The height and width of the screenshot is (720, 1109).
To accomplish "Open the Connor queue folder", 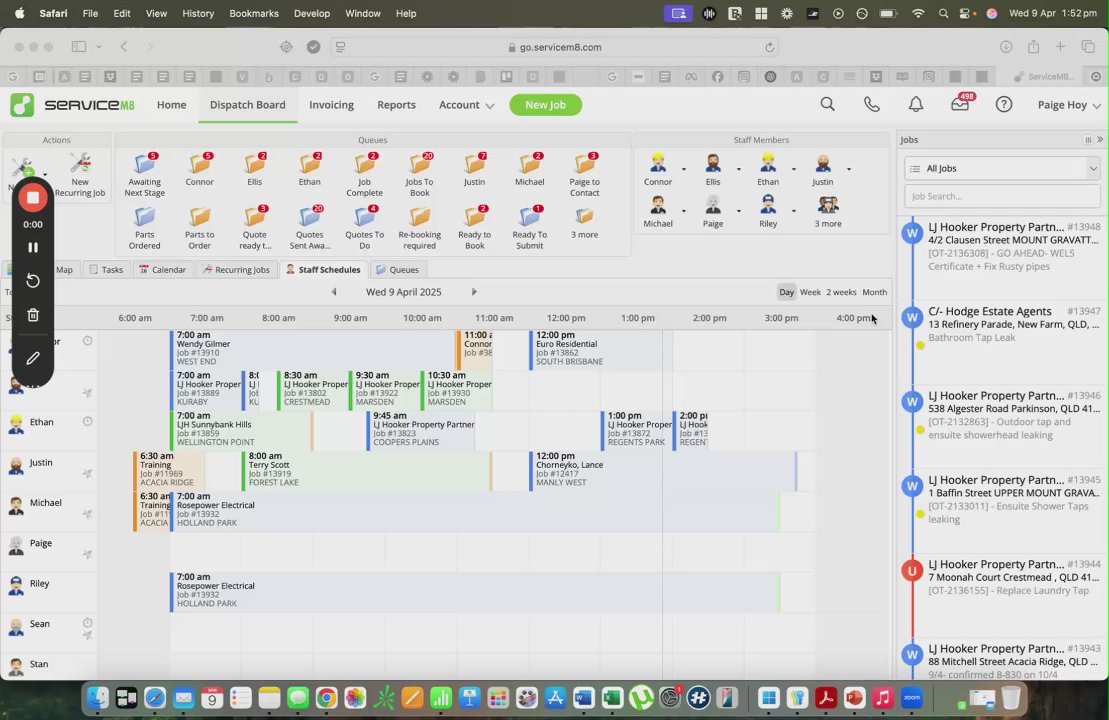I will coord(199,169).
